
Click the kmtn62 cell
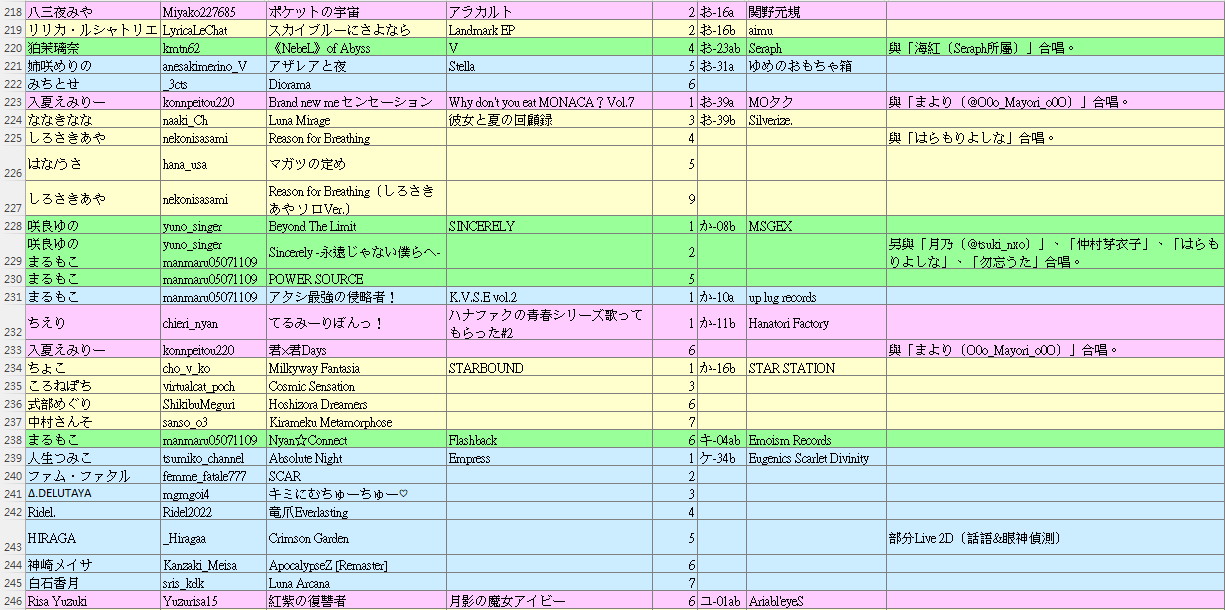(212, 48)
